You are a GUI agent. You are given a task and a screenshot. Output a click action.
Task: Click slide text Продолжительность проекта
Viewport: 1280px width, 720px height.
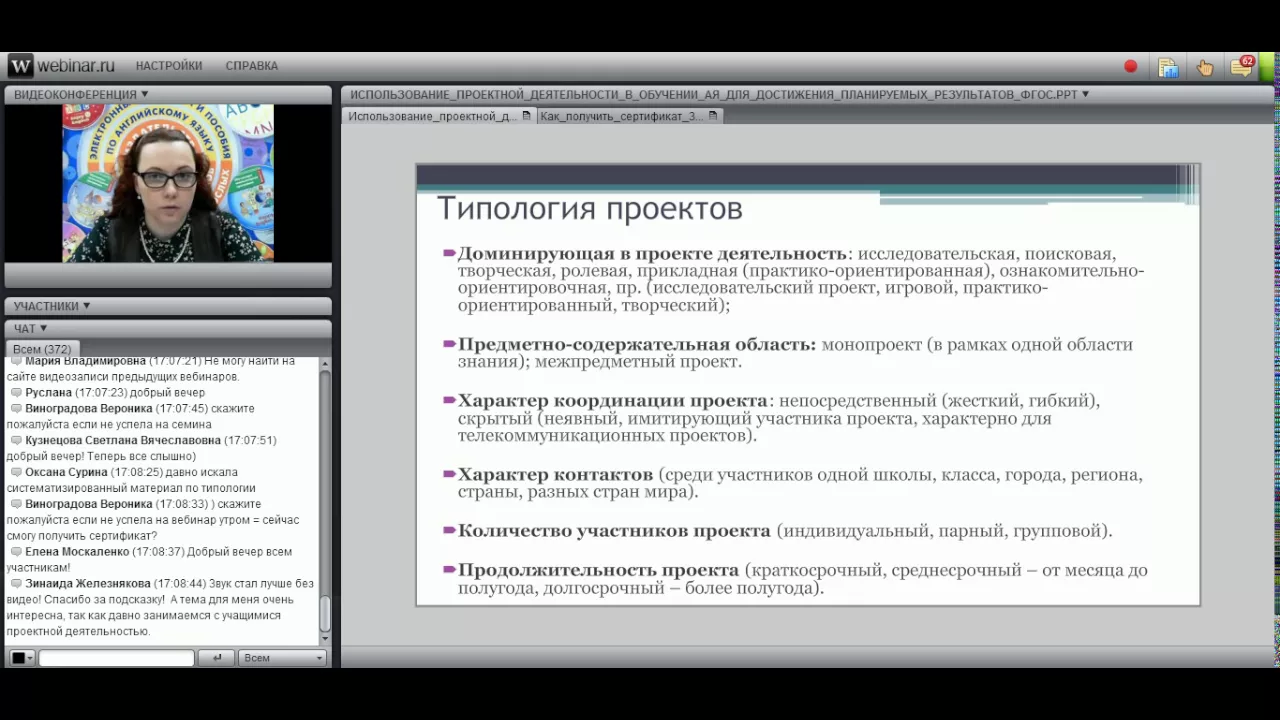pos(598,570)
